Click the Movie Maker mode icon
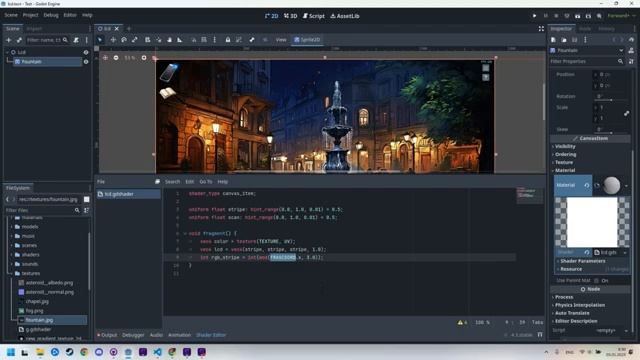Image resolution: width=640 pixels, height=360 pixels. tap(599, 16)
